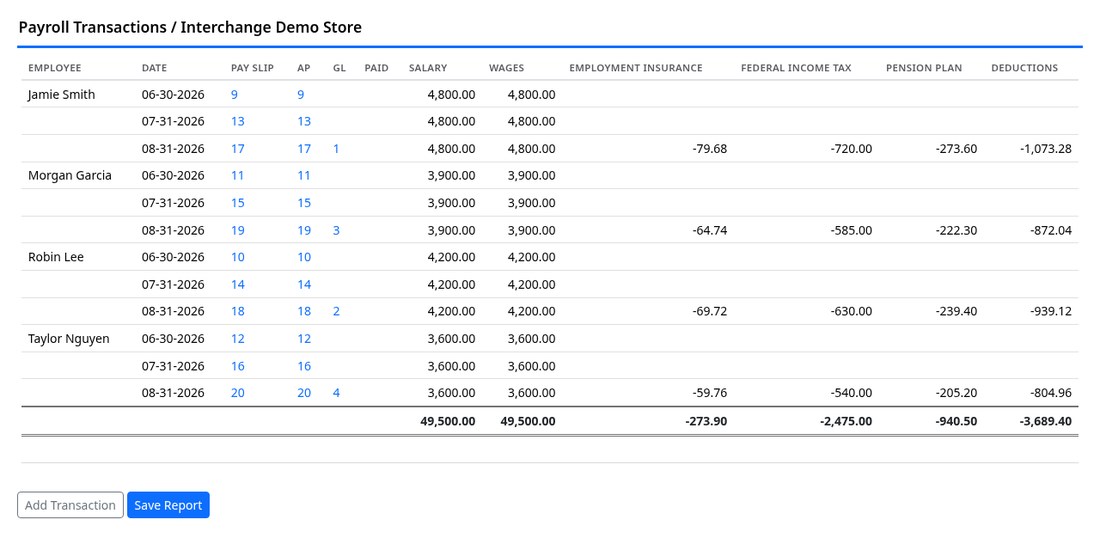The height and width of the screenshot is (538, 1100).
Task: Click the Employee column header
Action: (55, 68)
